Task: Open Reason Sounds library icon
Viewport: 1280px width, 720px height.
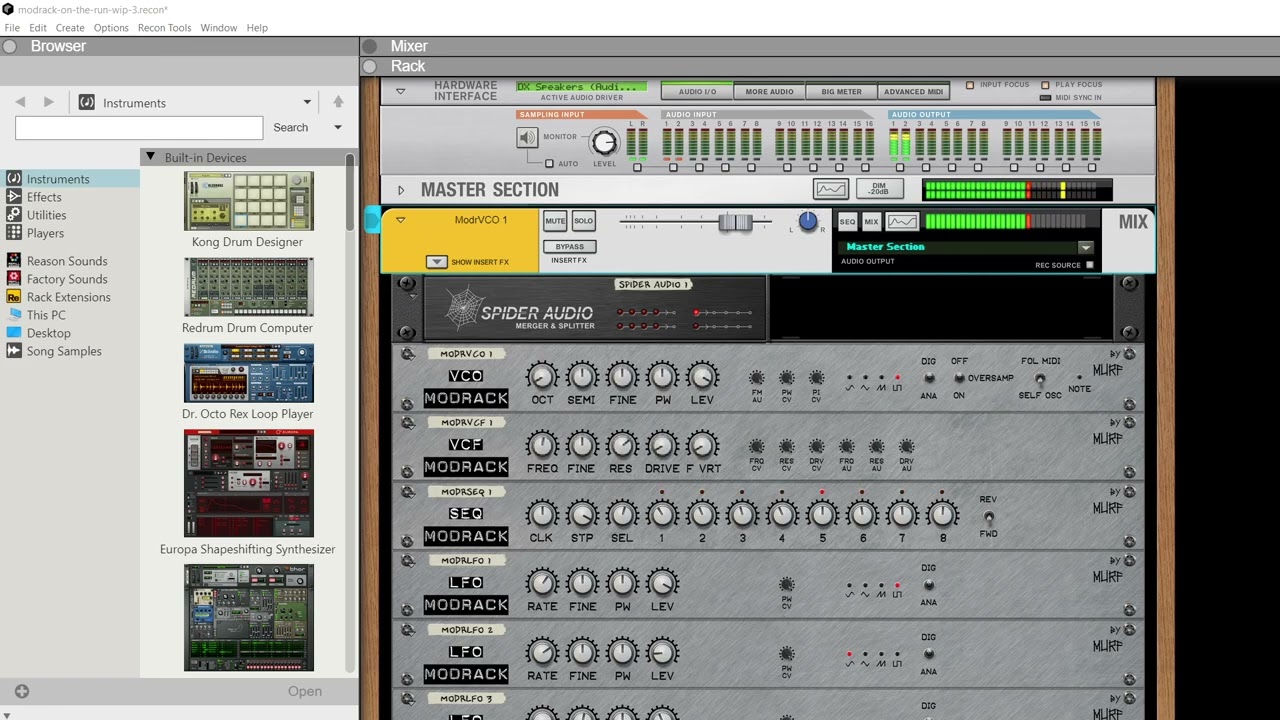Action: (x=14, y=261)
